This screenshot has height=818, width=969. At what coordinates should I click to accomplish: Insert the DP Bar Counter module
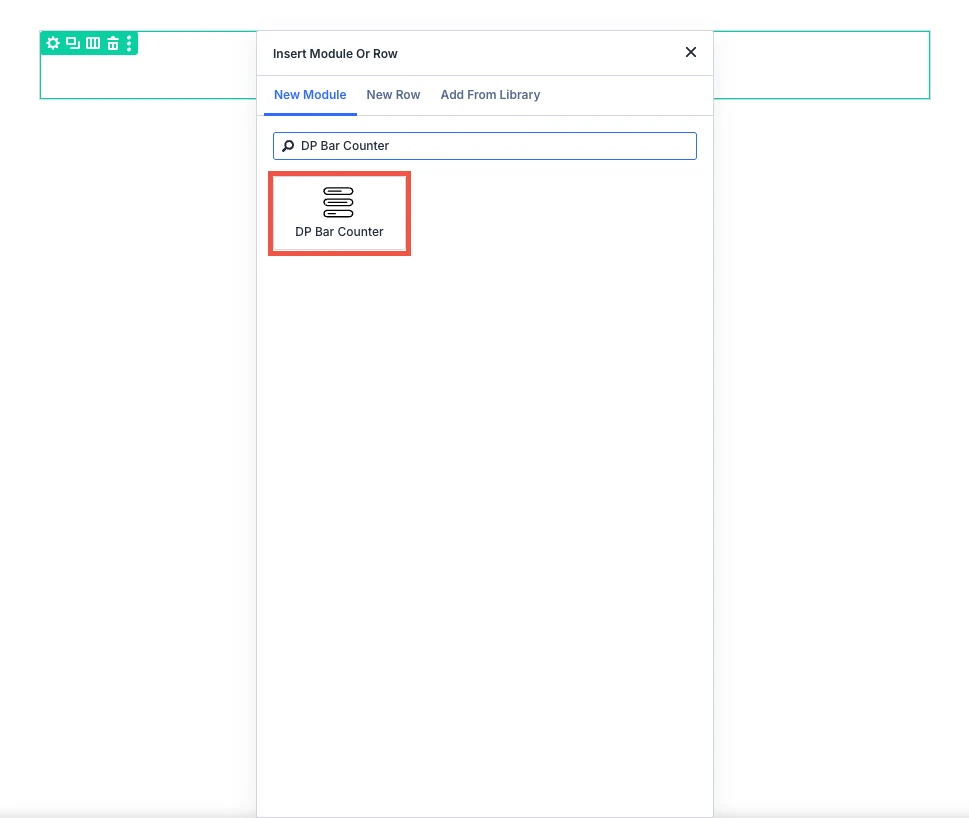pos(339,213)
